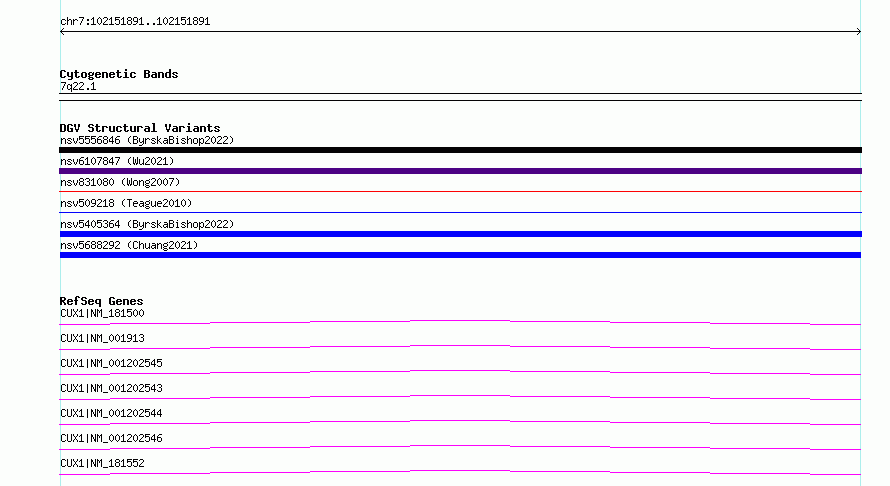Click the blue nsv5405364 variant bar
The width and height of the screenshot is (890, 486).
coord(460,234)
